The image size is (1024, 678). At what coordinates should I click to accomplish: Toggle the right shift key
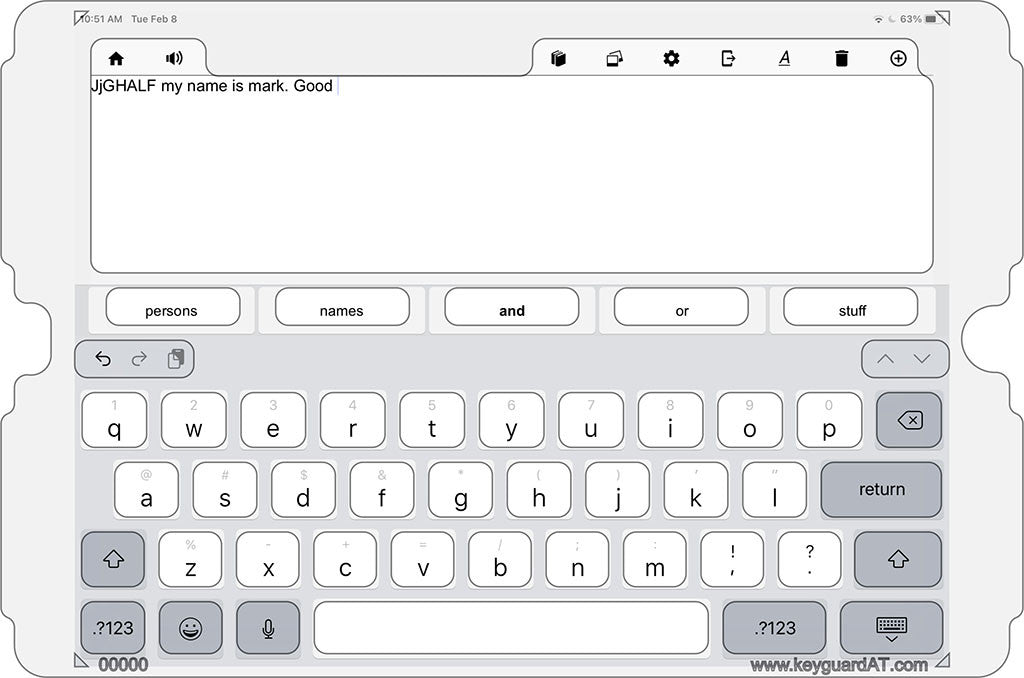pos(897,559)
